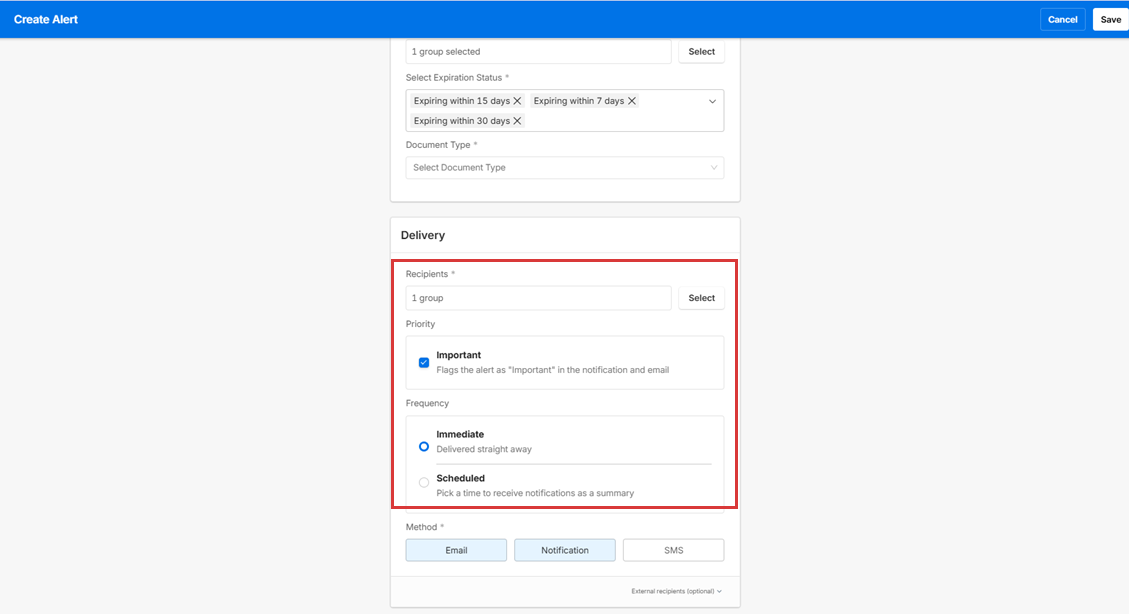
Task: Remove the 'Expiring within 30 days' tag
Action: [517, 121]
